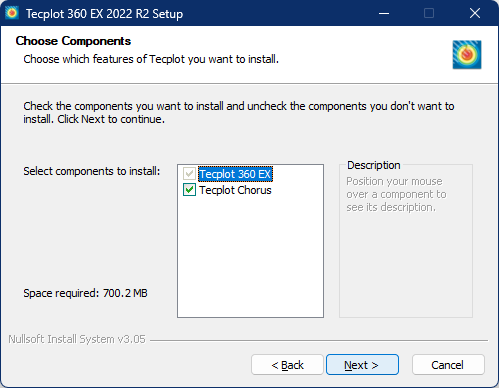The image size is (499, 388).
Task: Click Next to continue installation
Action: click(362, 365)
